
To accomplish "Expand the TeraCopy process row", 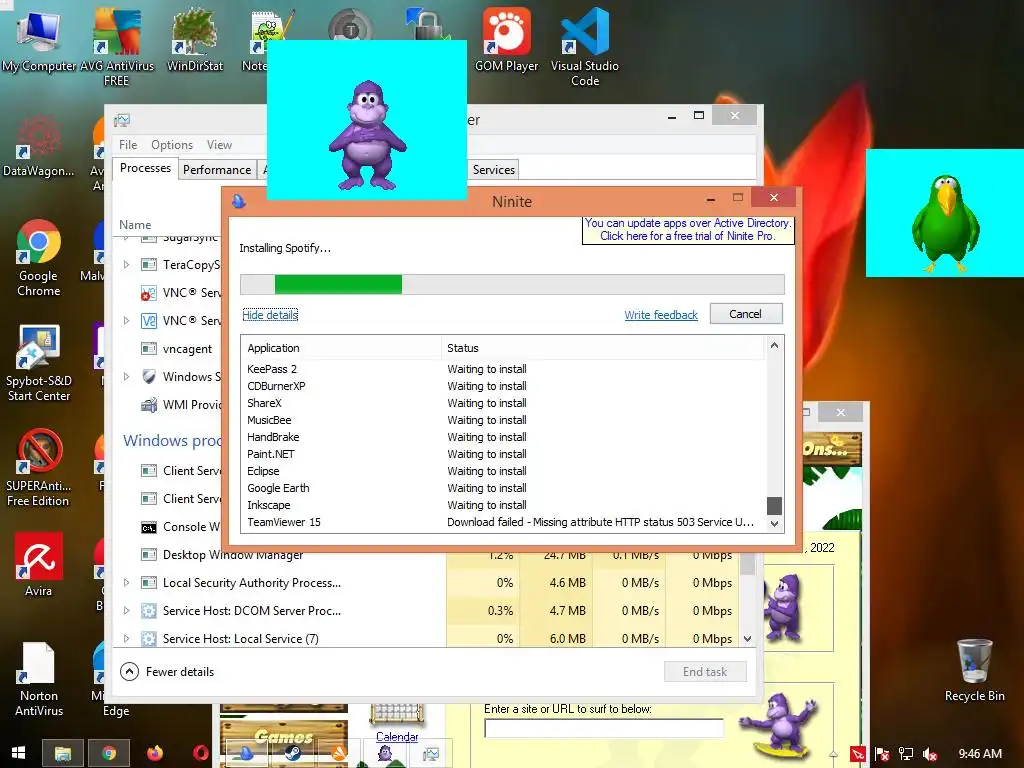I will pyautogui.click(x=127, y=264).
